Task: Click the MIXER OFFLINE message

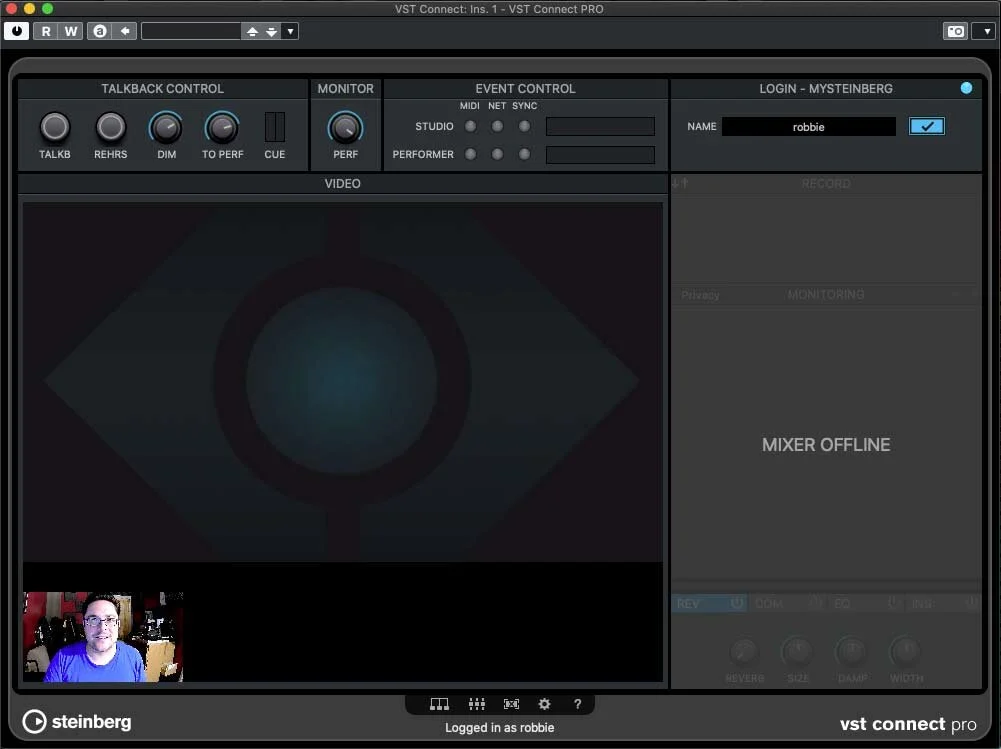Action: [x=826, y=444]
